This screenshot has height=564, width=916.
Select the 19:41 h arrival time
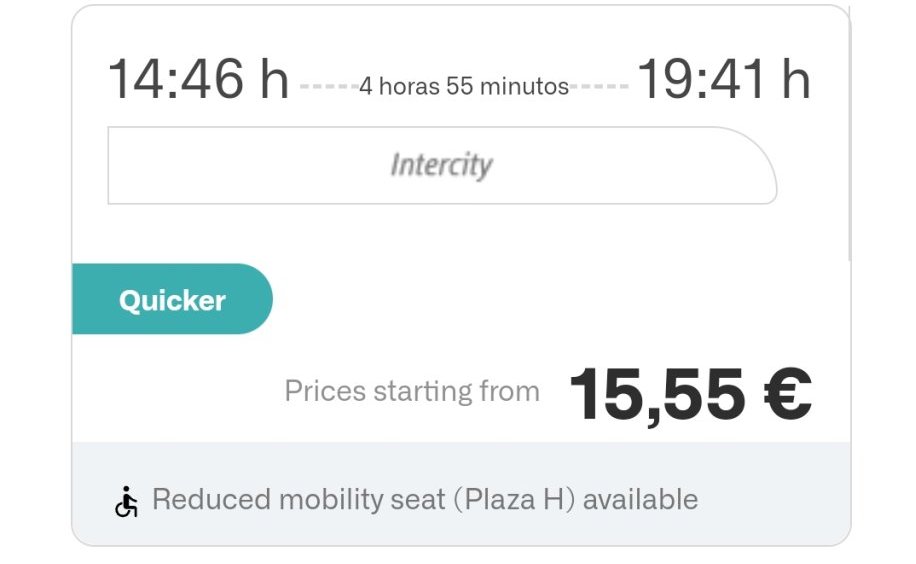click(723, 79)
